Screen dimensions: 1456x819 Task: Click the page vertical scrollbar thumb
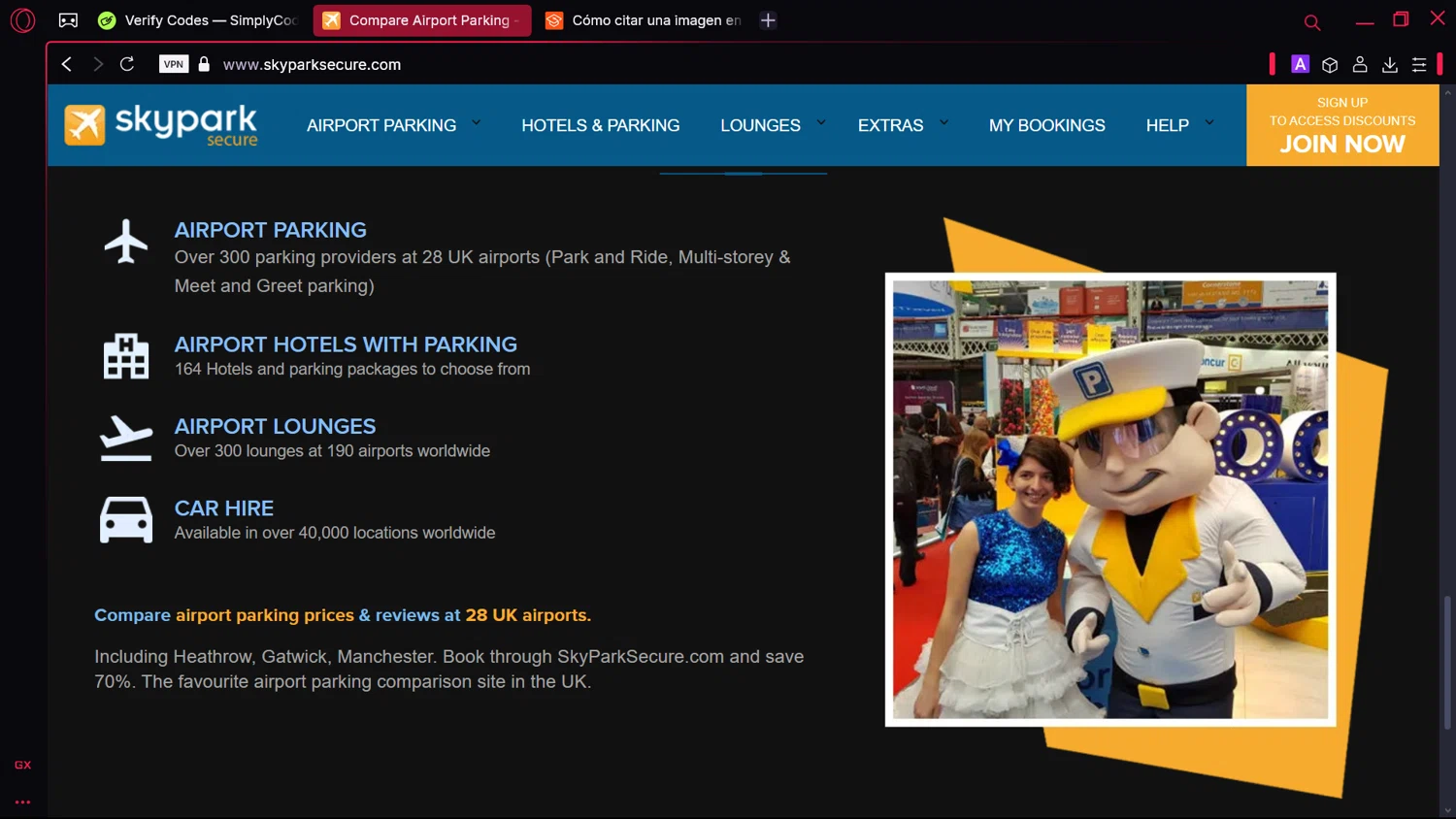point(1447,662)
